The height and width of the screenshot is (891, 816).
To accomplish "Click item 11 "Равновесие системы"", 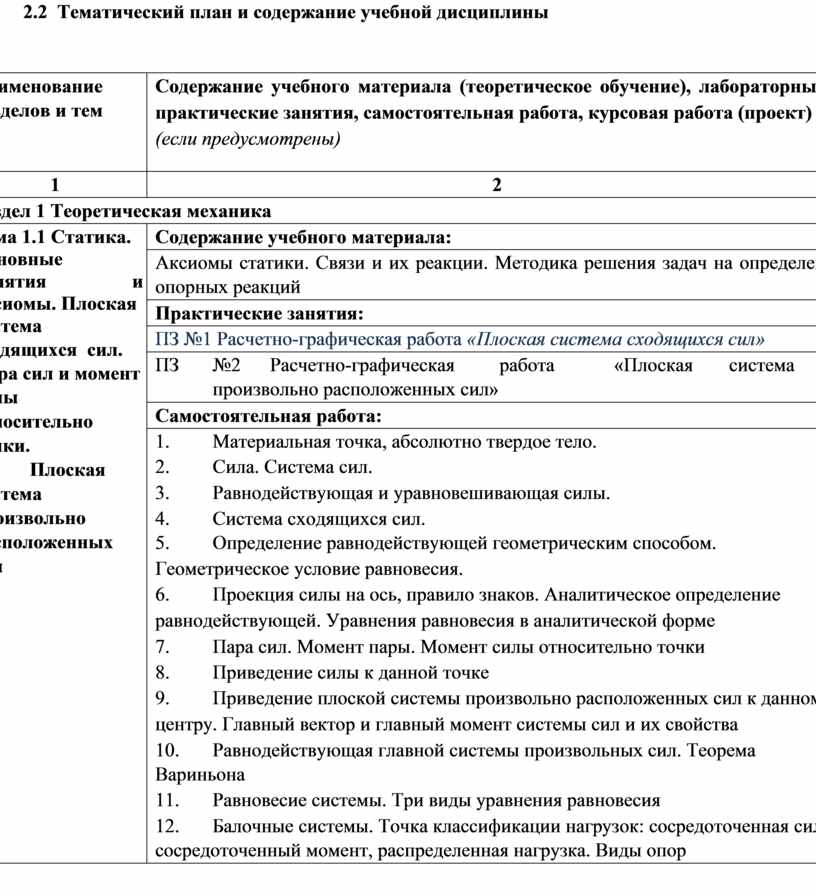I will pyautogui.click(x=436, y=800).
